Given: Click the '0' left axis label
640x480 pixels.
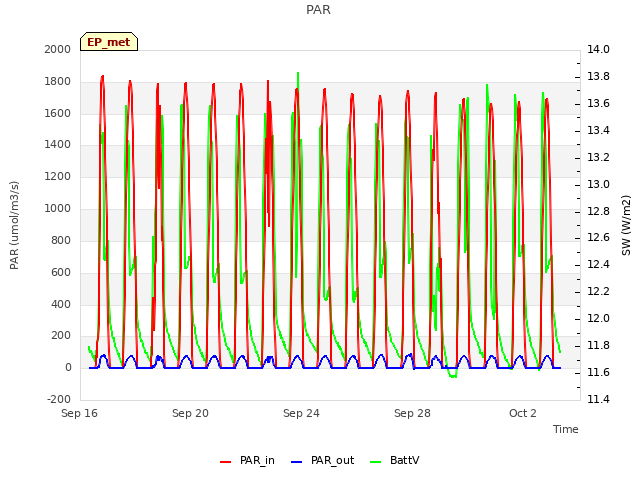Looking at the screenshot, I should pos(68,367).
